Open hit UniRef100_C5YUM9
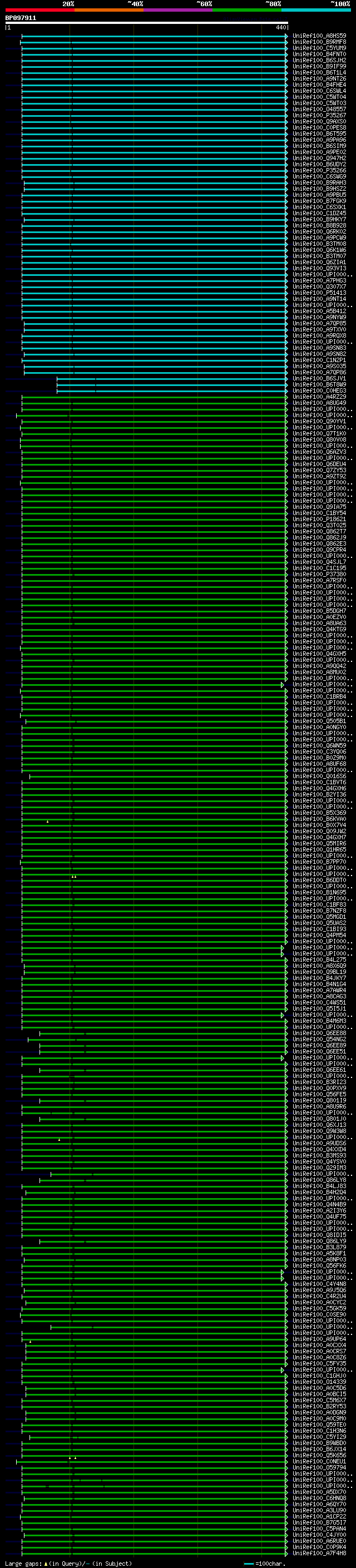 click(319, 48)
